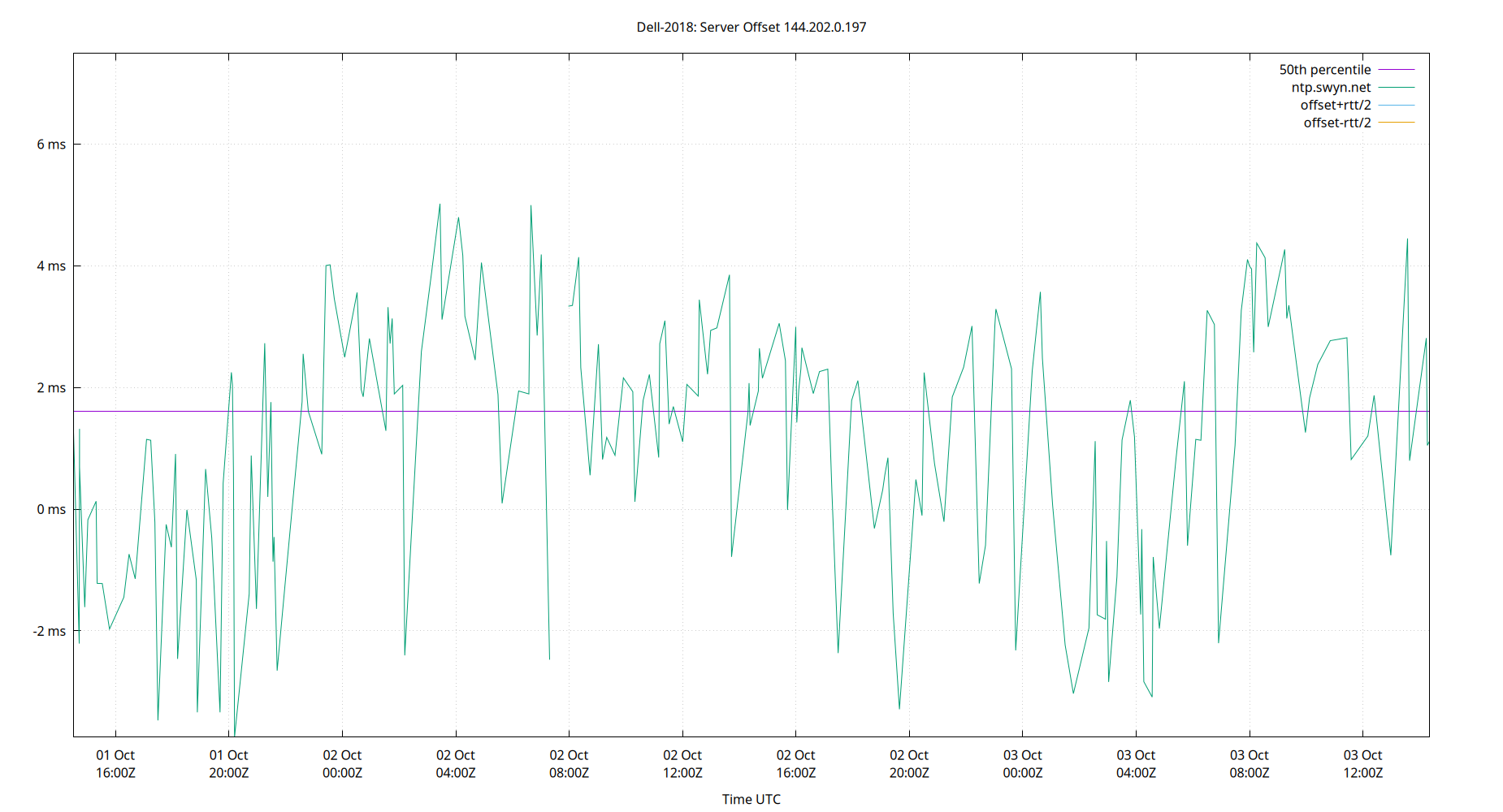The height and width of the screenshot is (812, 1503).
Task: Click the '02 Oct 16:00Z' x-axis label
Action: (796, 764)
